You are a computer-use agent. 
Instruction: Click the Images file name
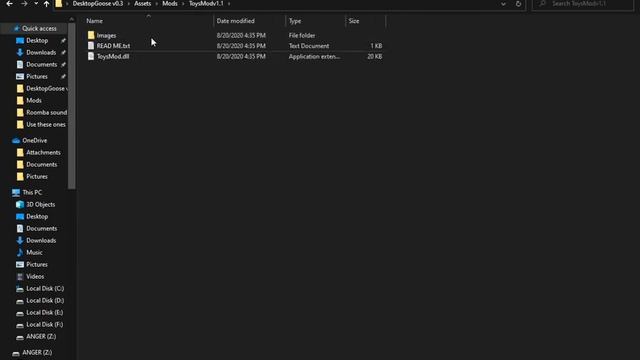click(106, 36)
